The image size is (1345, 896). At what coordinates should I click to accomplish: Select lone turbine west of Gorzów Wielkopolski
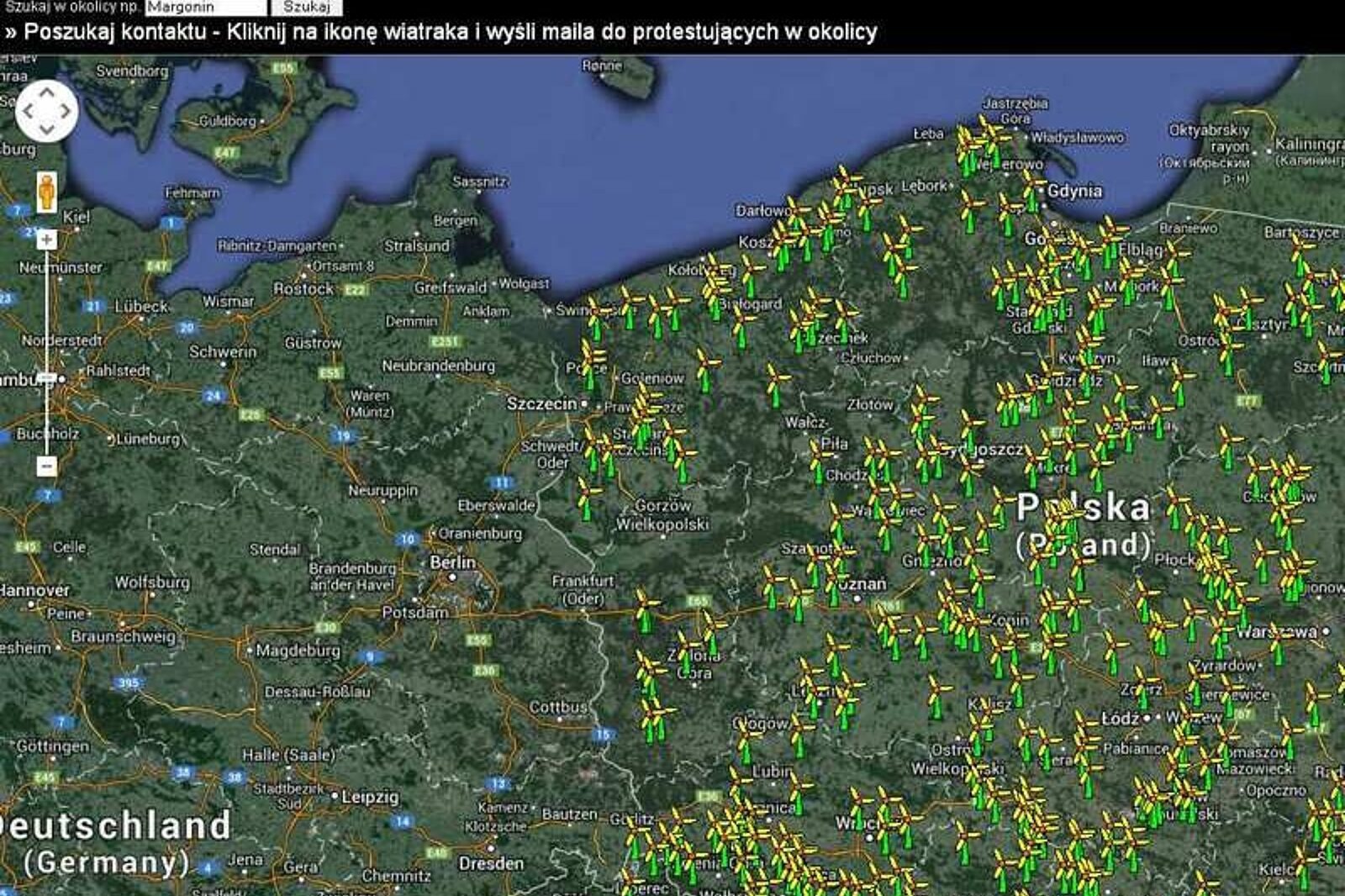(586, 500)
